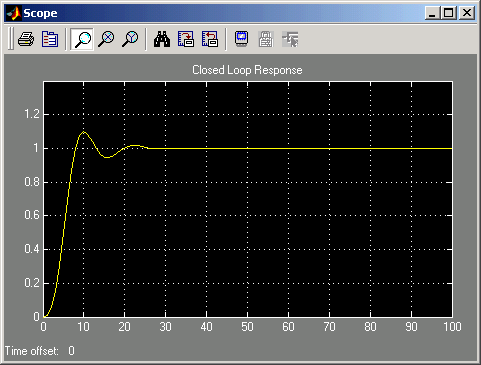Click the Scope title bar text

(40, 13)
